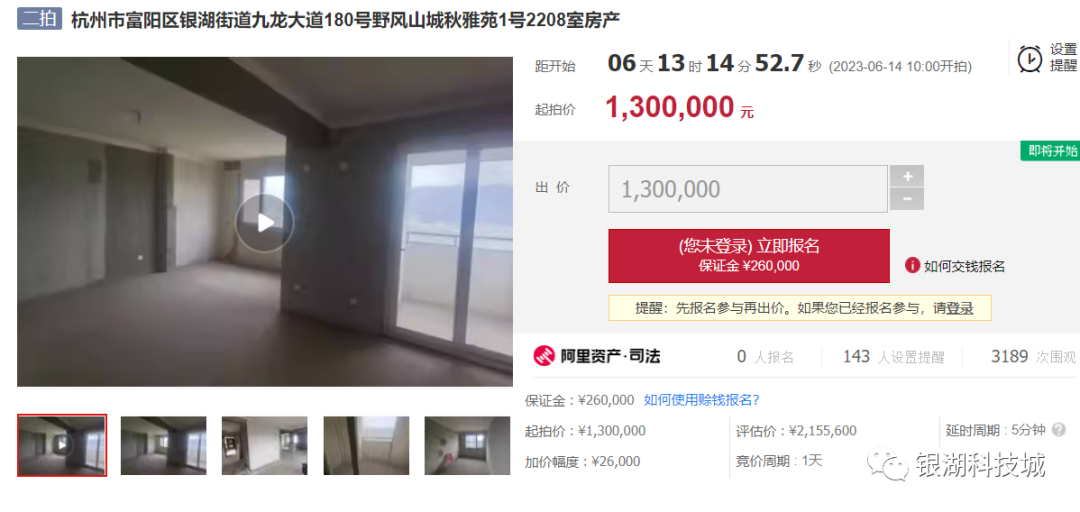Screen dimensions: 1080x512
Task: Click help question mark next to 延时周期
Action: click(x=1059, y=430)
